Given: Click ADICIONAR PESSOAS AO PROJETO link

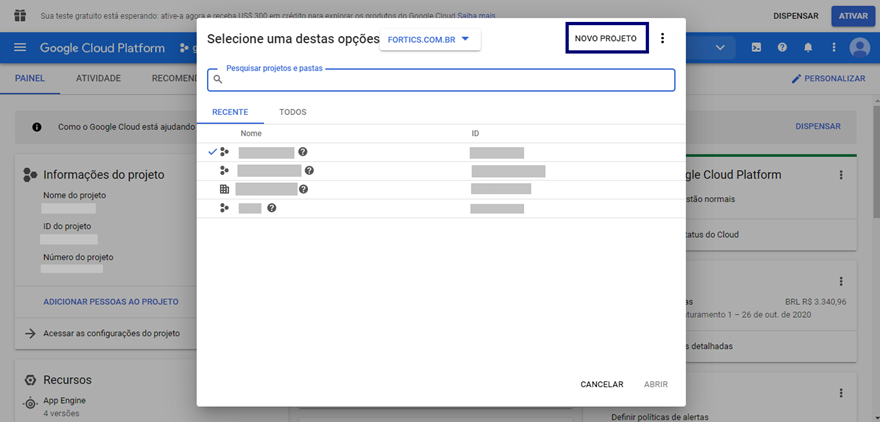Looking at the screenshot, I should (x=111, y=302).
